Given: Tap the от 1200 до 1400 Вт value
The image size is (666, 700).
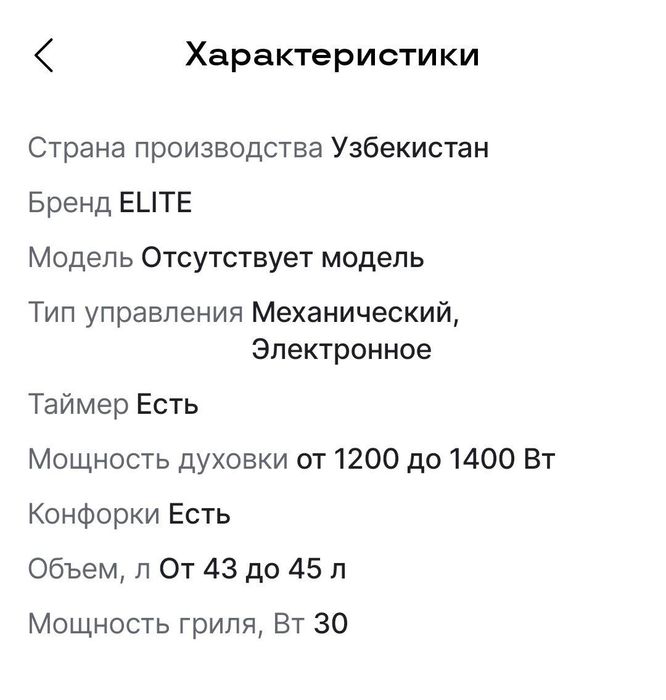Looking at the screenshot, I should pos(425,459).
